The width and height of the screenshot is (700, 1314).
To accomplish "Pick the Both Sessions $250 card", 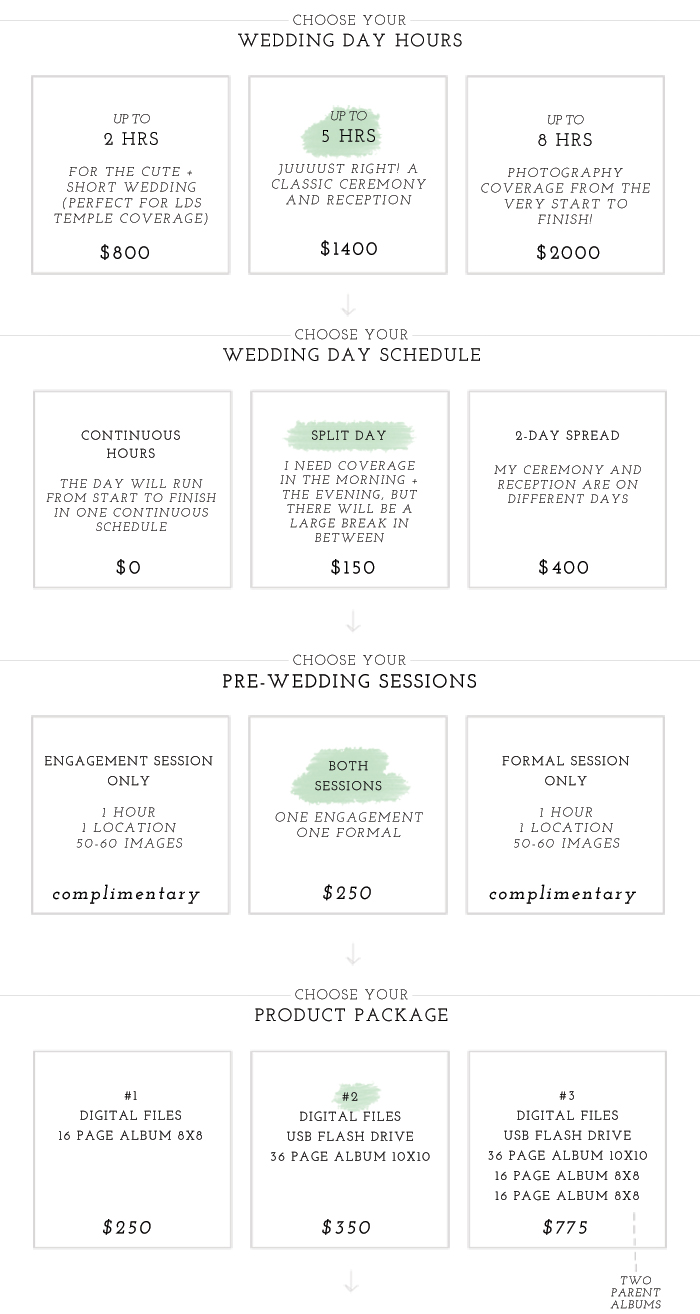I will [348, 815].
